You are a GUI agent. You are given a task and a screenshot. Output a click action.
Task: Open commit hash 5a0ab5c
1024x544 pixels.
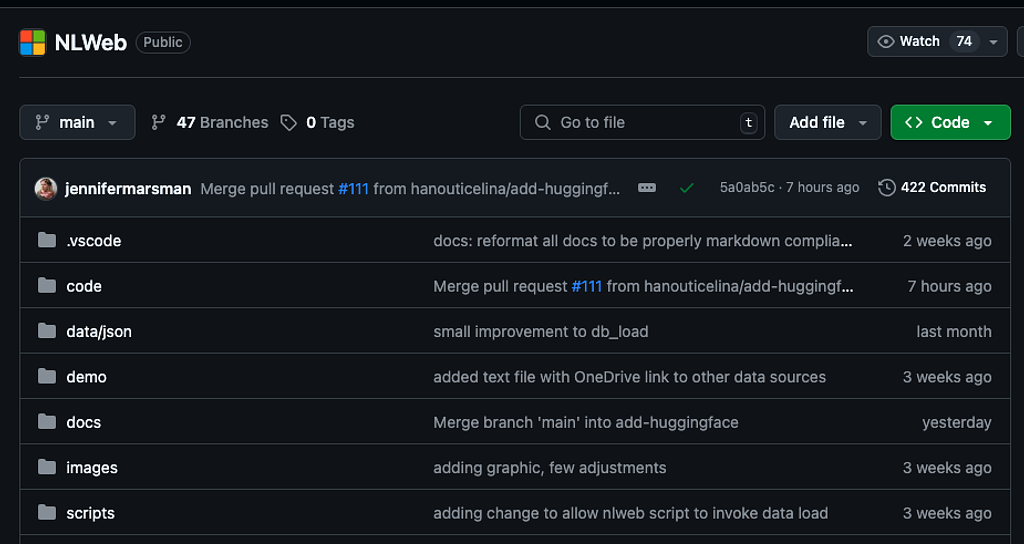(747, 187)
